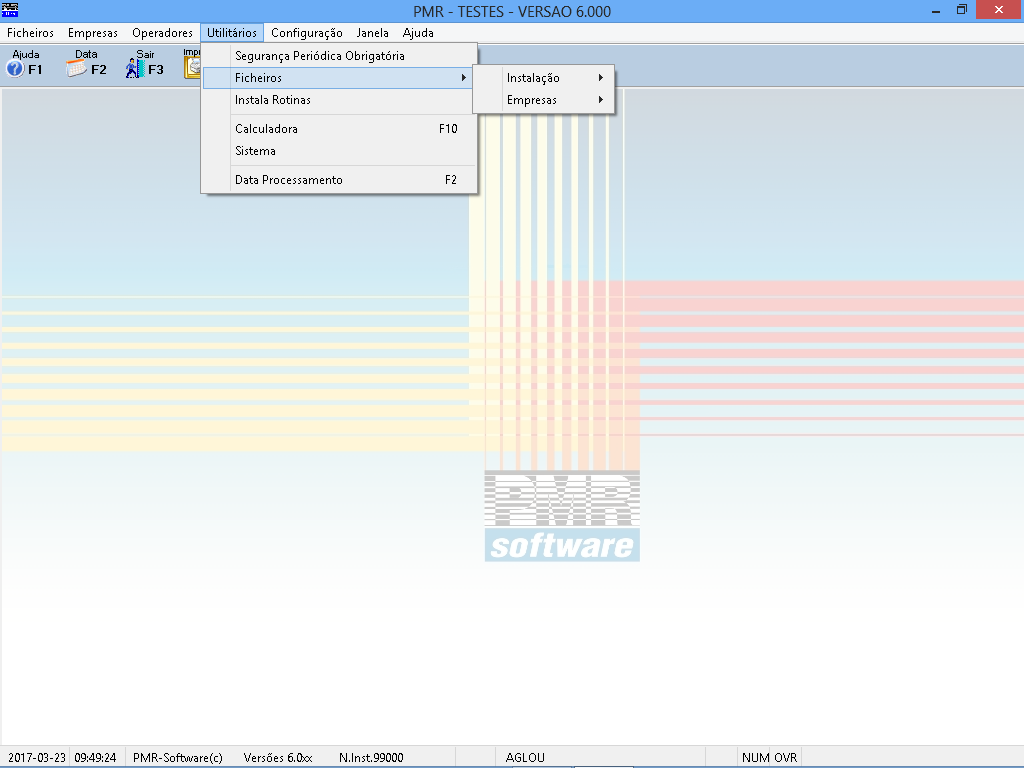Choose Ficheiros in the Utilitários dropdown
Image resolution: width=1024 pixels, height=768 pixels.
tap(340, 78)
